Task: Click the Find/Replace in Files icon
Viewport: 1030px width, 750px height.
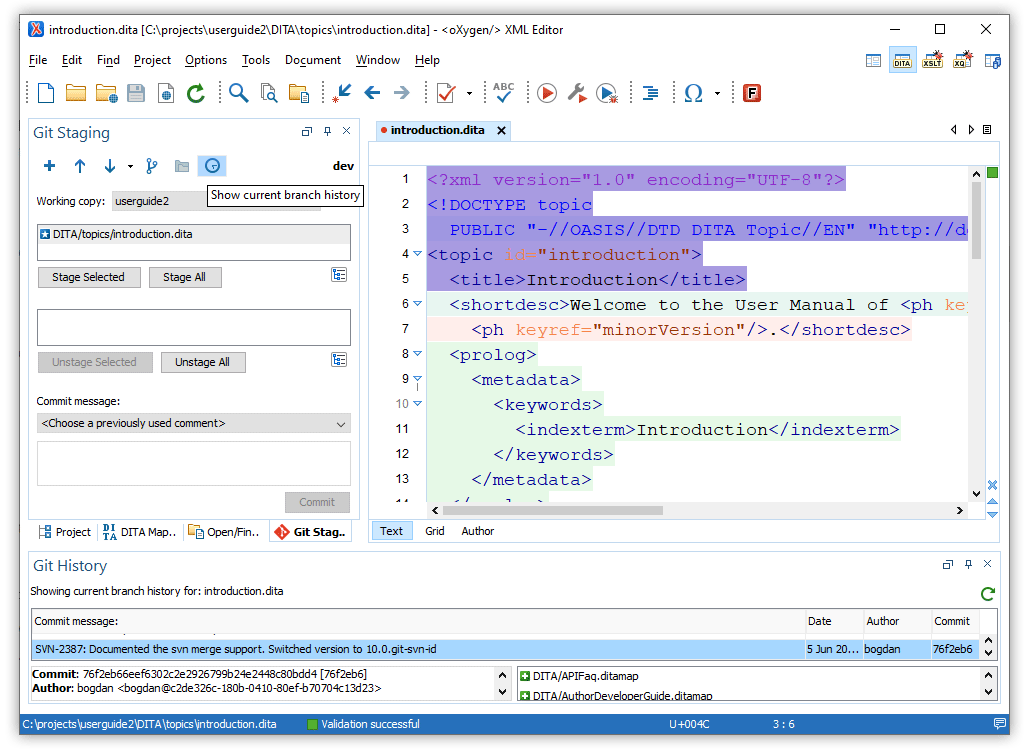Action: (269, 93)
